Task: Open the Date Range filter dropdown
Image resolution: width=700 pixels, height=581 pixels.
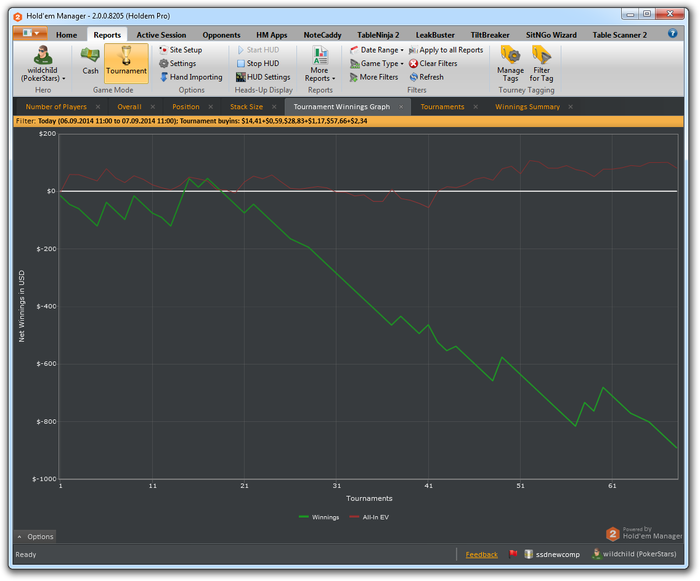Action: 377,50
